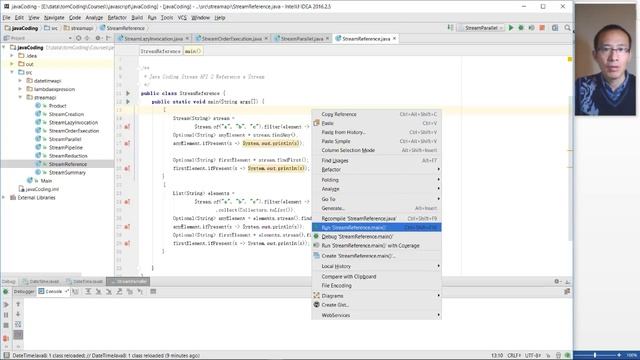Click Collapse All icon in Project panel
Screen dimensions: 640x360
(x=87, y=38)
